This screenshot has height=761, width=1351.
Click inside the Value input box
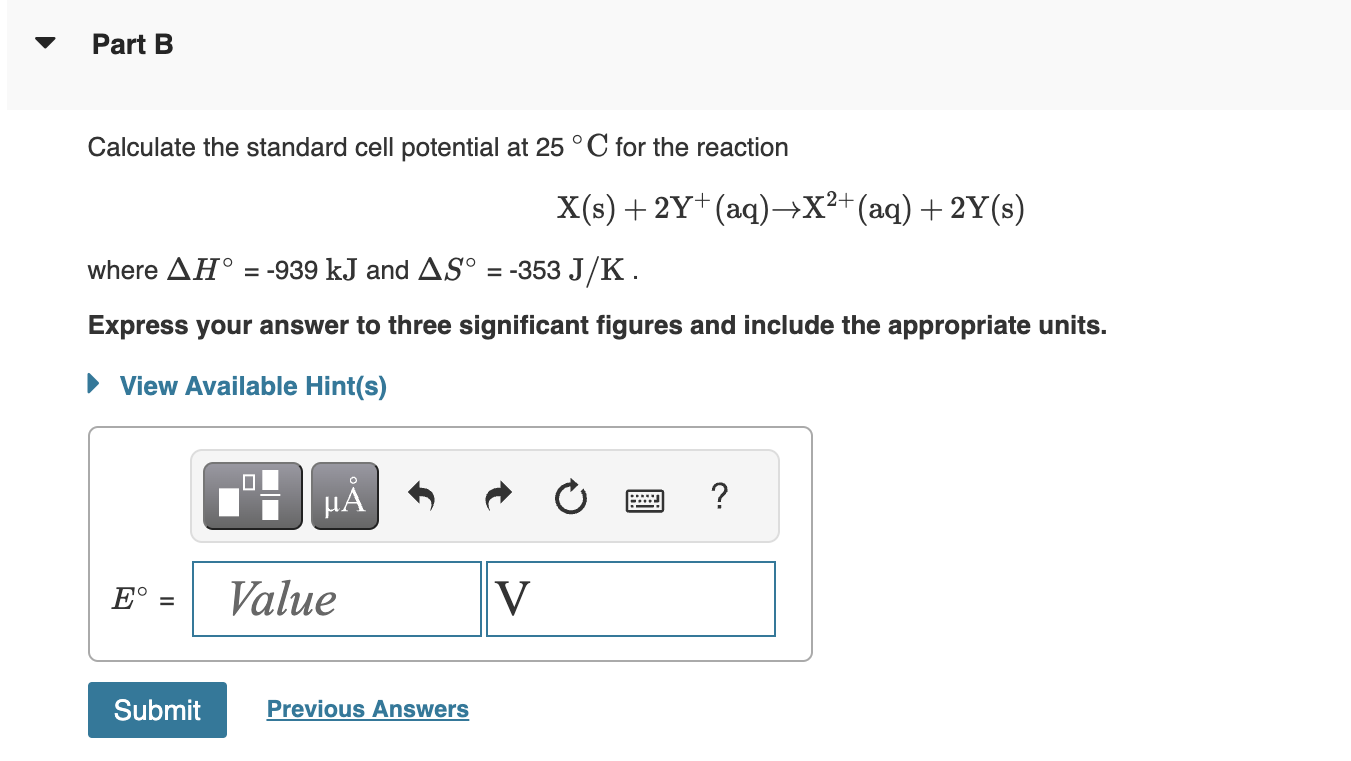point(336,598)
